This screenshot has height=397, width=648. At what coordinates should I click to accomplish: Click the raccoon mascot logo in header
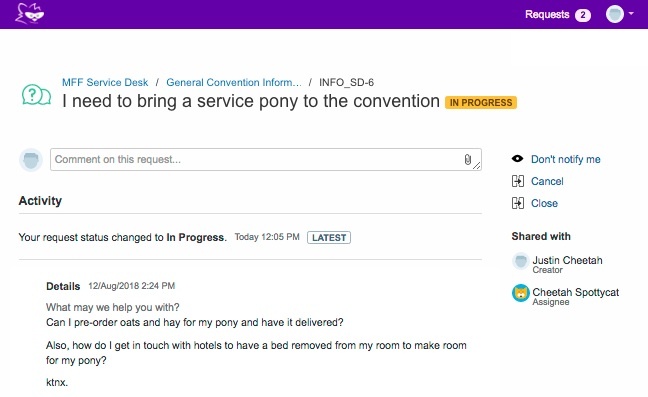point(29,14)
